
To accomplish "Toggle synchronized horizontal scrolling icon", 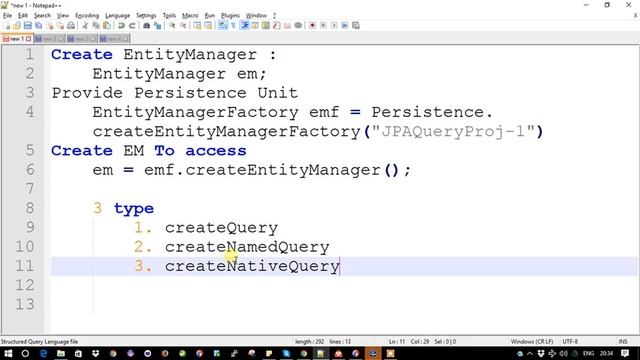I will coord(208,26).
